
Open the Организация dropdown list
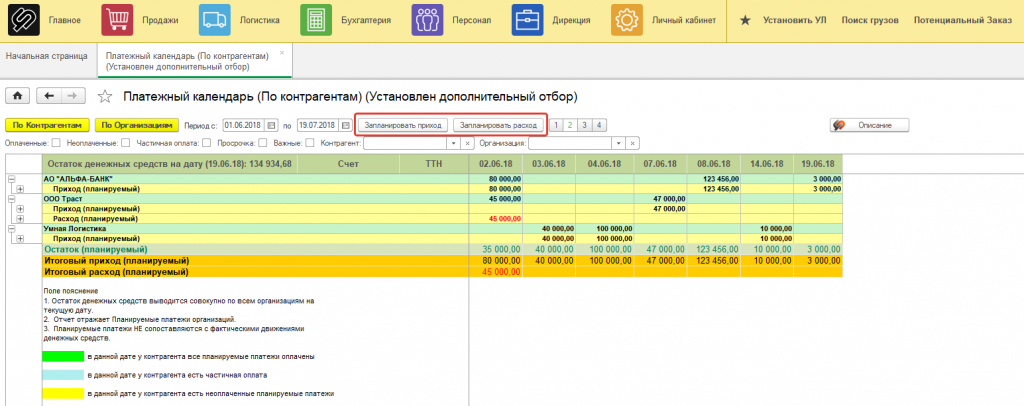pyautogui.click(x=619, y=143)
